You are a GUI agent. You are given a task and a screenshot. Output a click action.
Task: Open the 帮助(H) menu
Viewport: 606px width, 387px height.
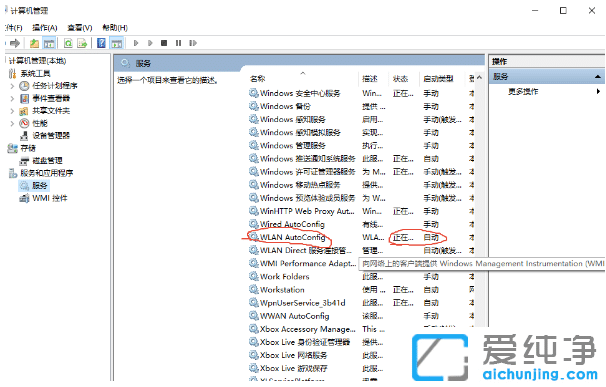[115, 27]
